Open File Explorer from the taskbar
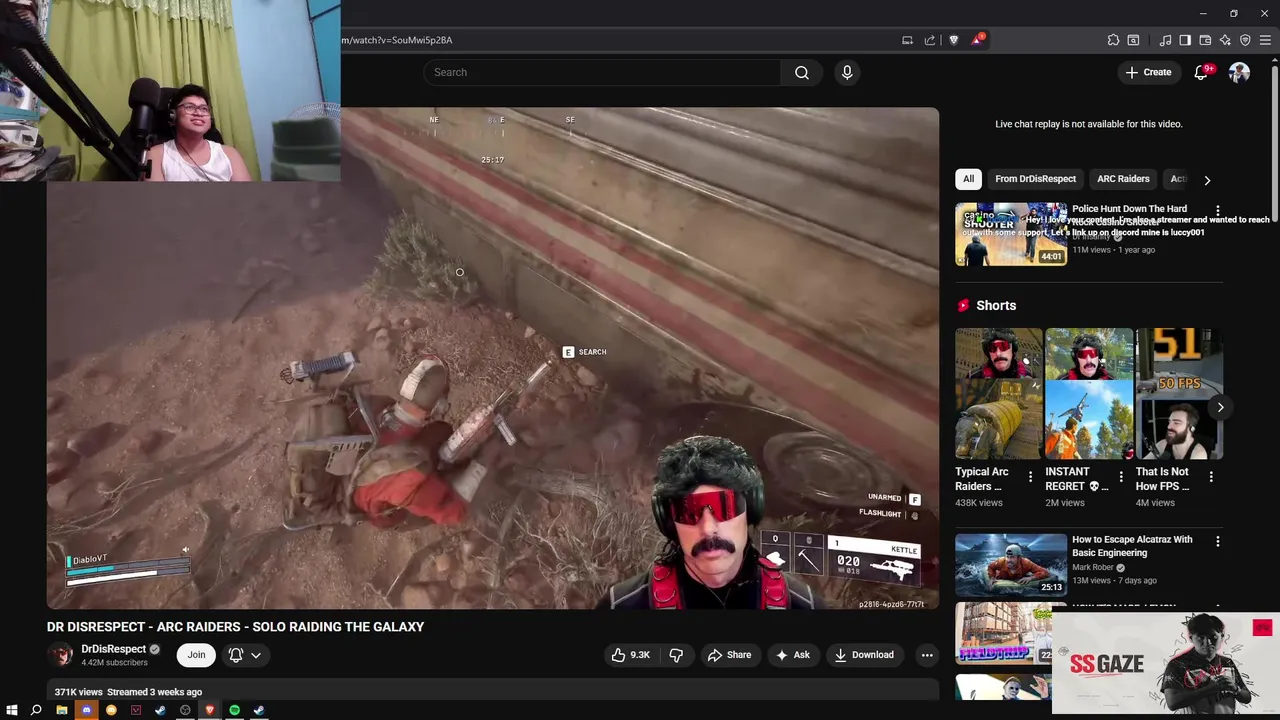1280x720 pixels. click(62, 710)
